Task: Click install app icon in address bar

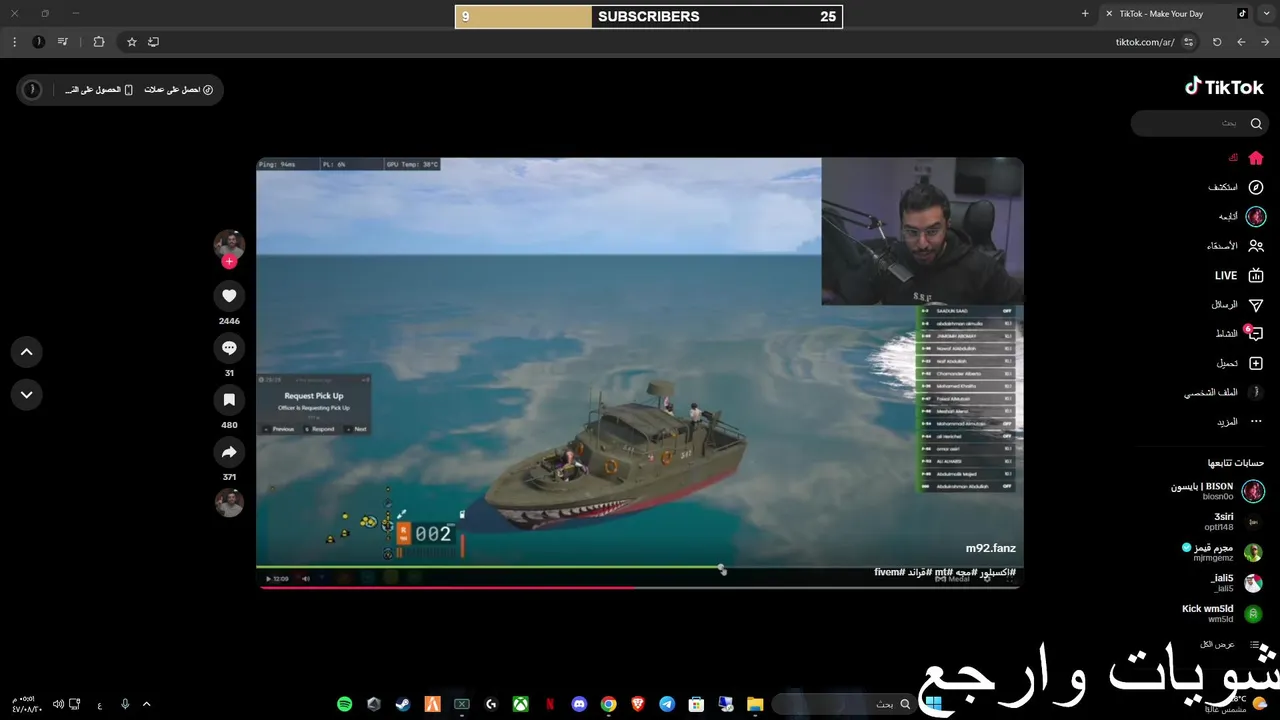Action: pyautogui.click(x=153, y=42)
